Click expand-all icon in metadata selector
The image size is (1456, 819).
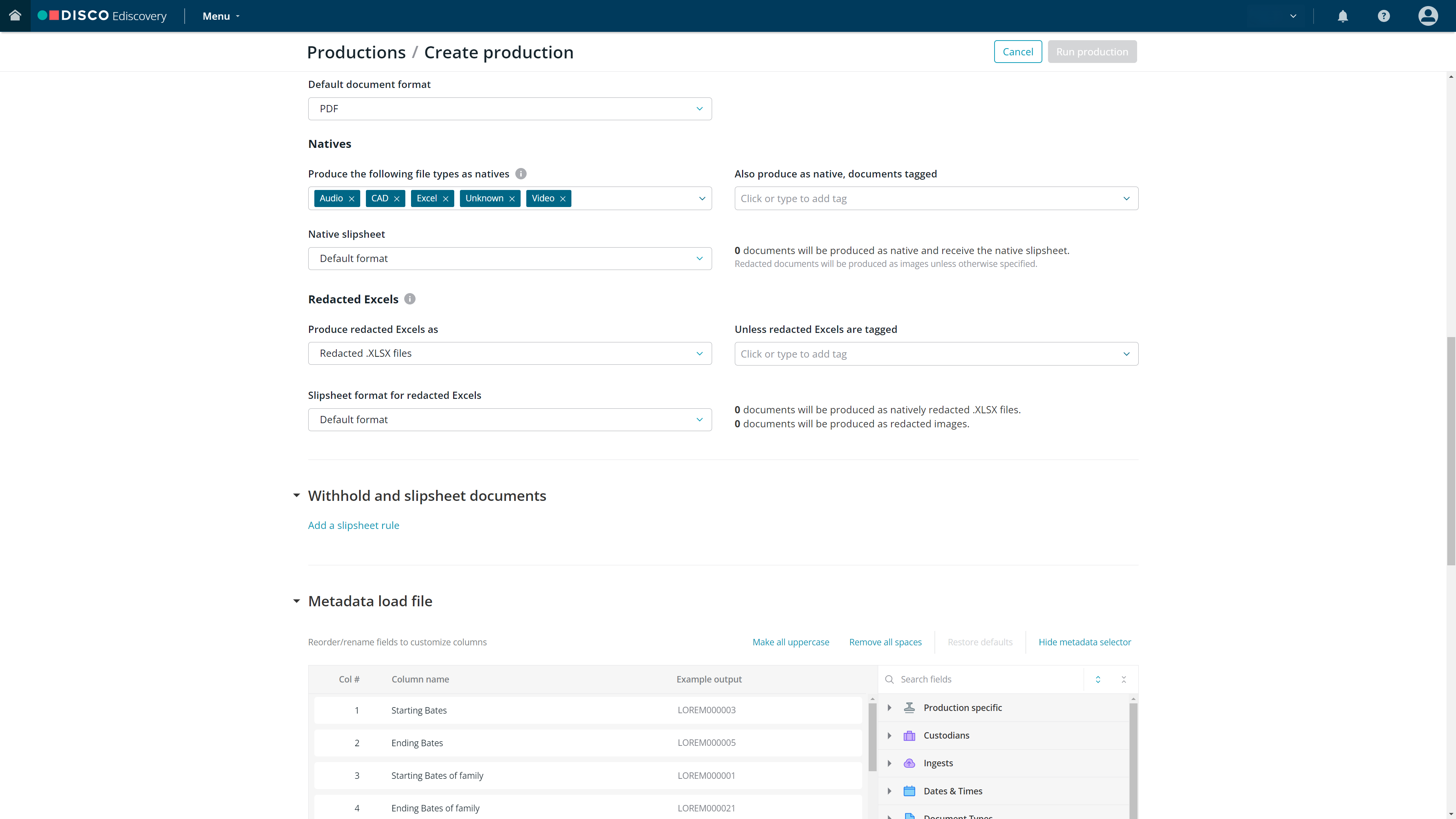1098,679
